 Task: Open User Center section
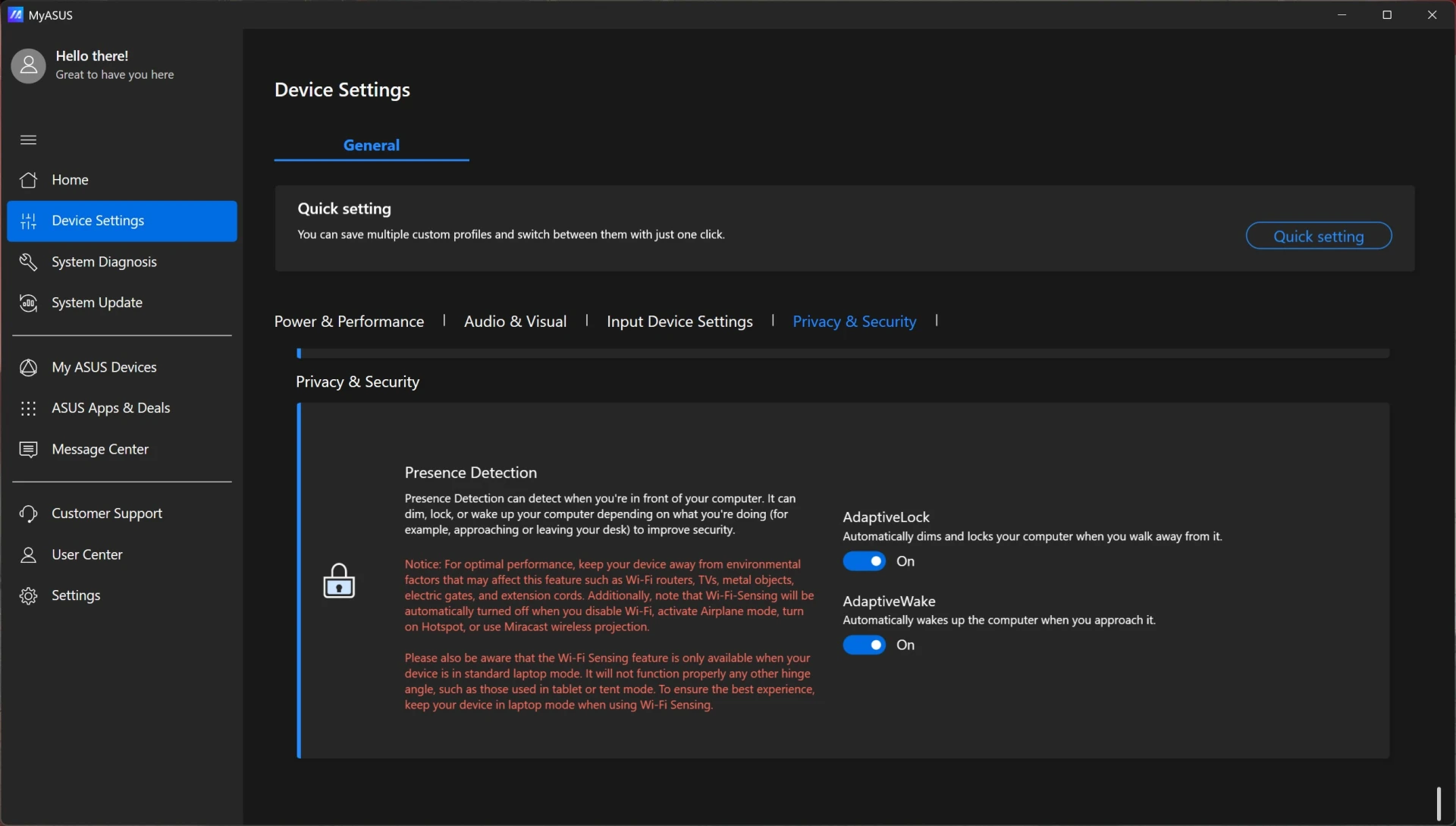[x=122, y=554]
